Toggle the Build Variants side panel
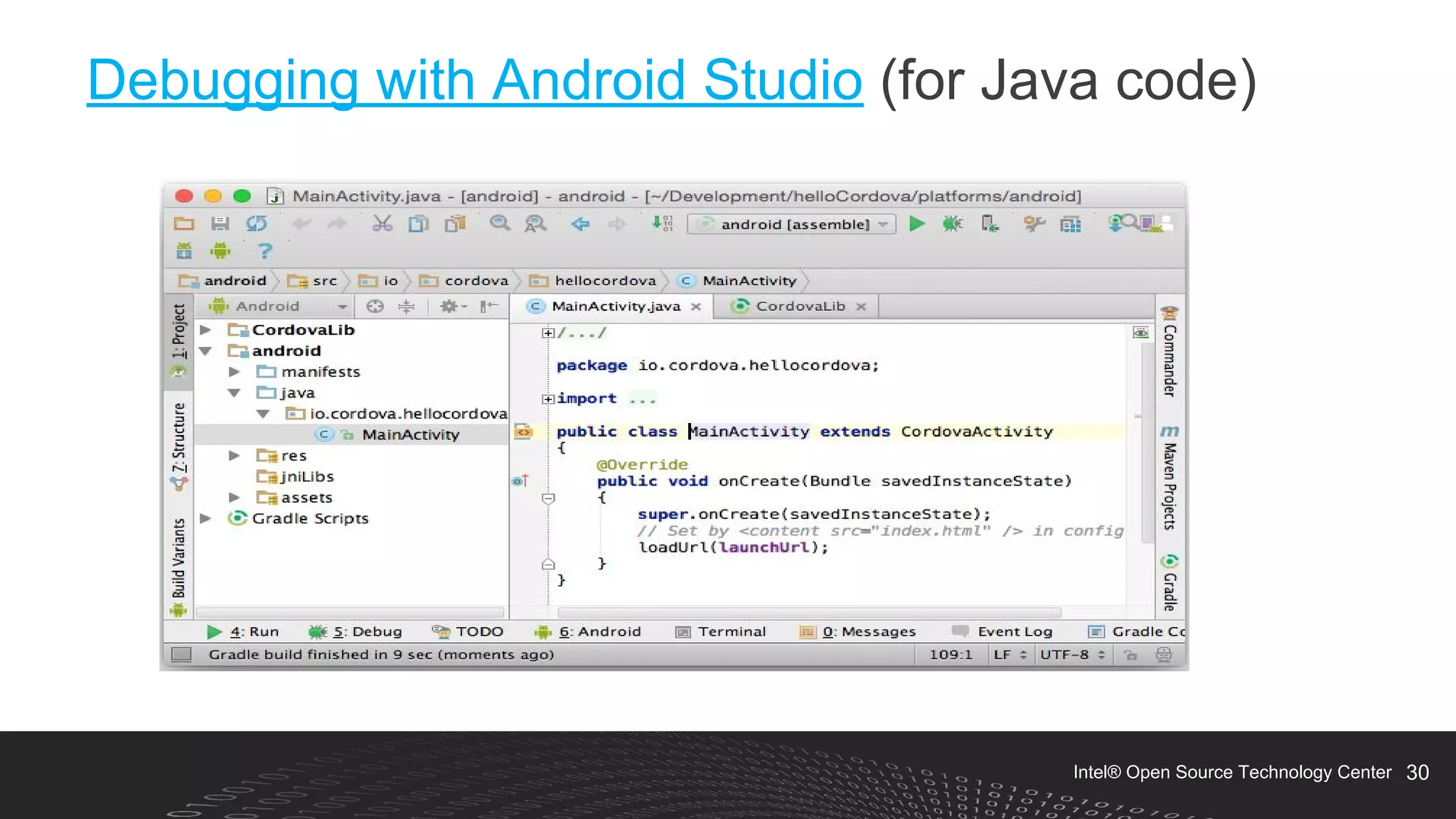This screenshot has width=1456, height=819. 178,567
